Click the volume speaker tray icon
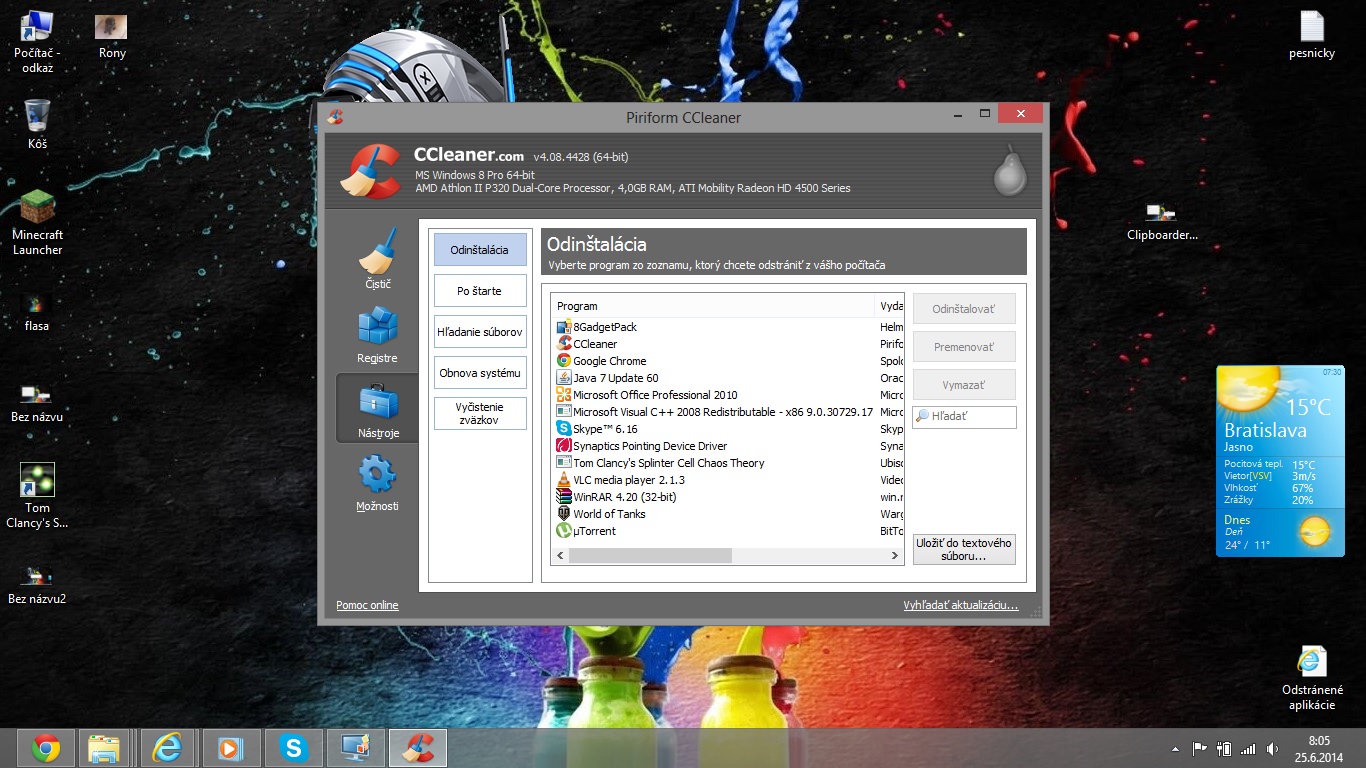The width and height of the screenshot is (1366, 768). (x=1272, y=748)
